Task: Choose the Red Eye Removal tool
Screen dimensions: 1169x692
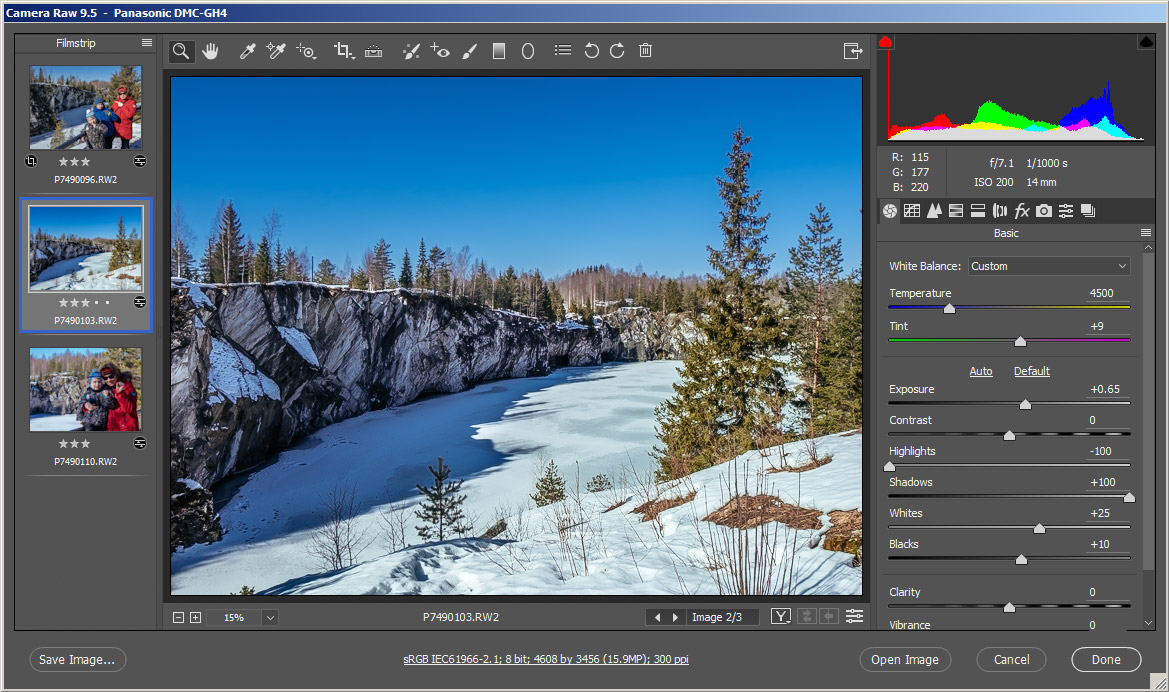Action: tap(440, 51)
